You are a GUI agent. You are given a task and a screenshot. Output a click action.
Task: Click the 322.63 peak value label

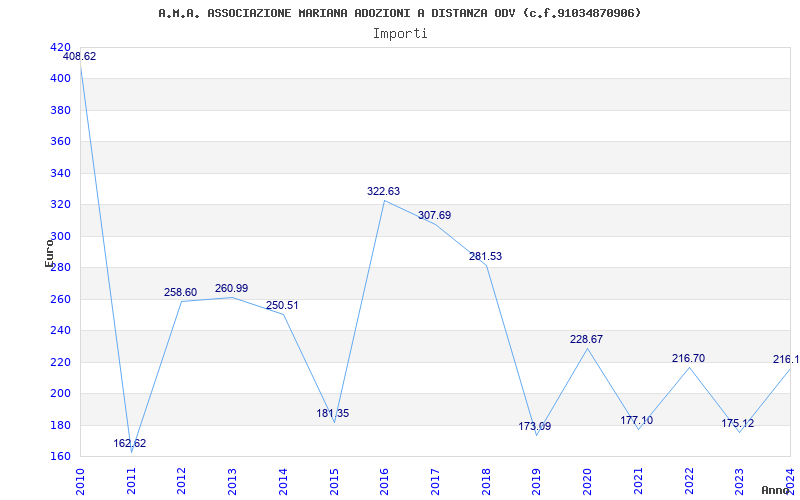(x=383, y=191)
